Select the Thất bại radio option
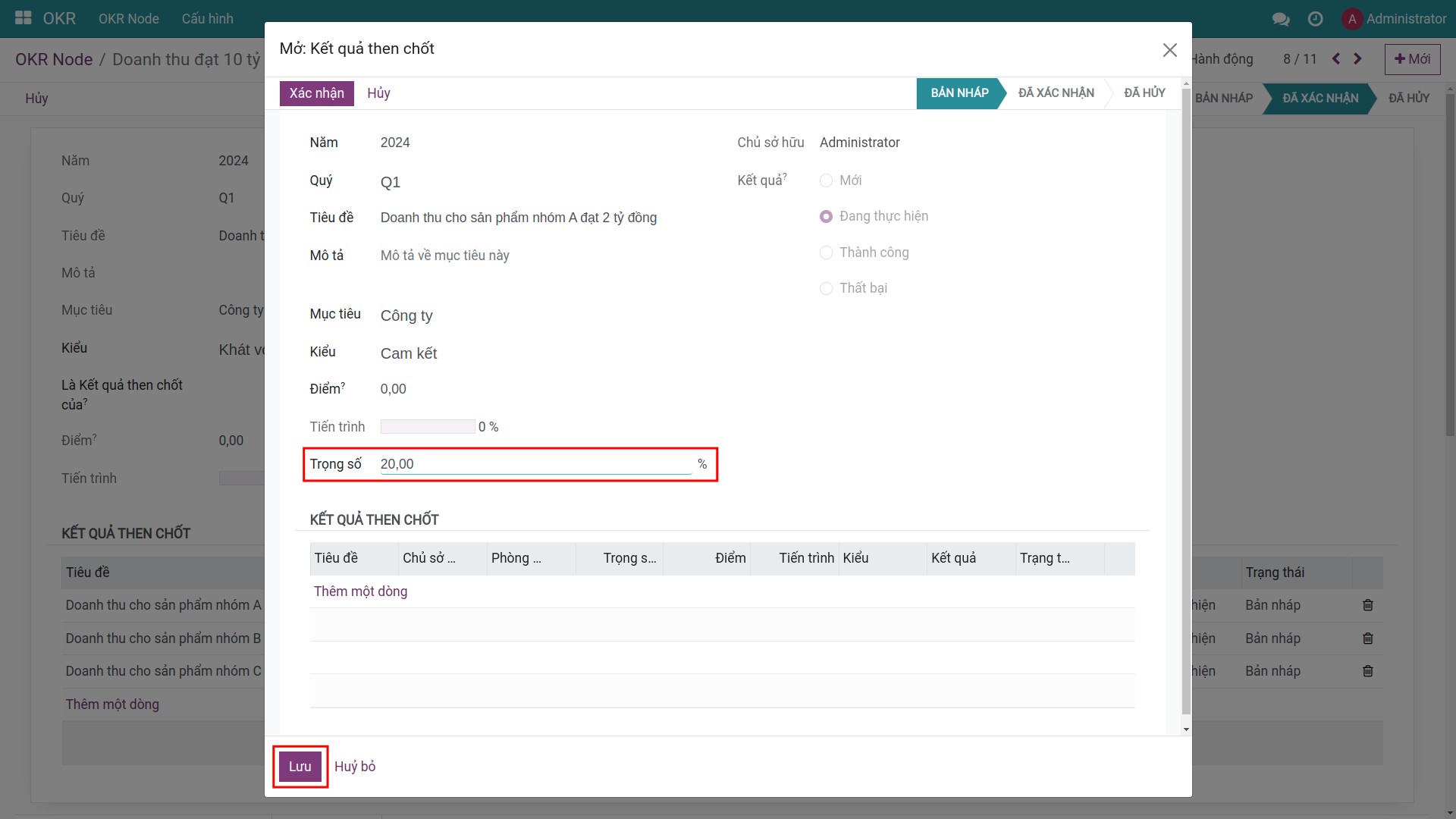Image resolution: width=1456 pixels, height=819 pixels. [x=827, y=288]
